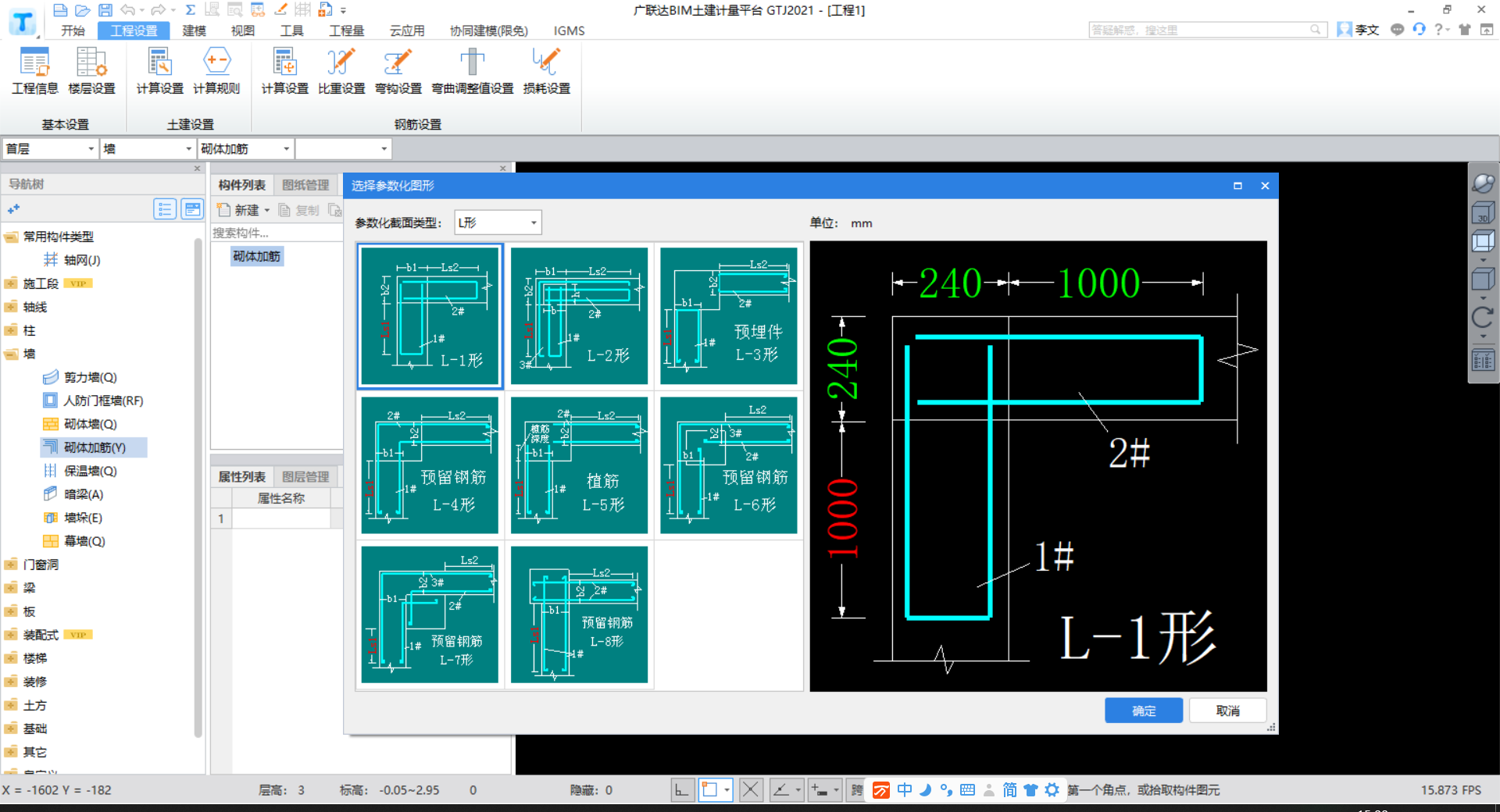This screenshot has height=812, width=1500.
Task: Switch navigation tree to list view icon
Action: (164, 209)
